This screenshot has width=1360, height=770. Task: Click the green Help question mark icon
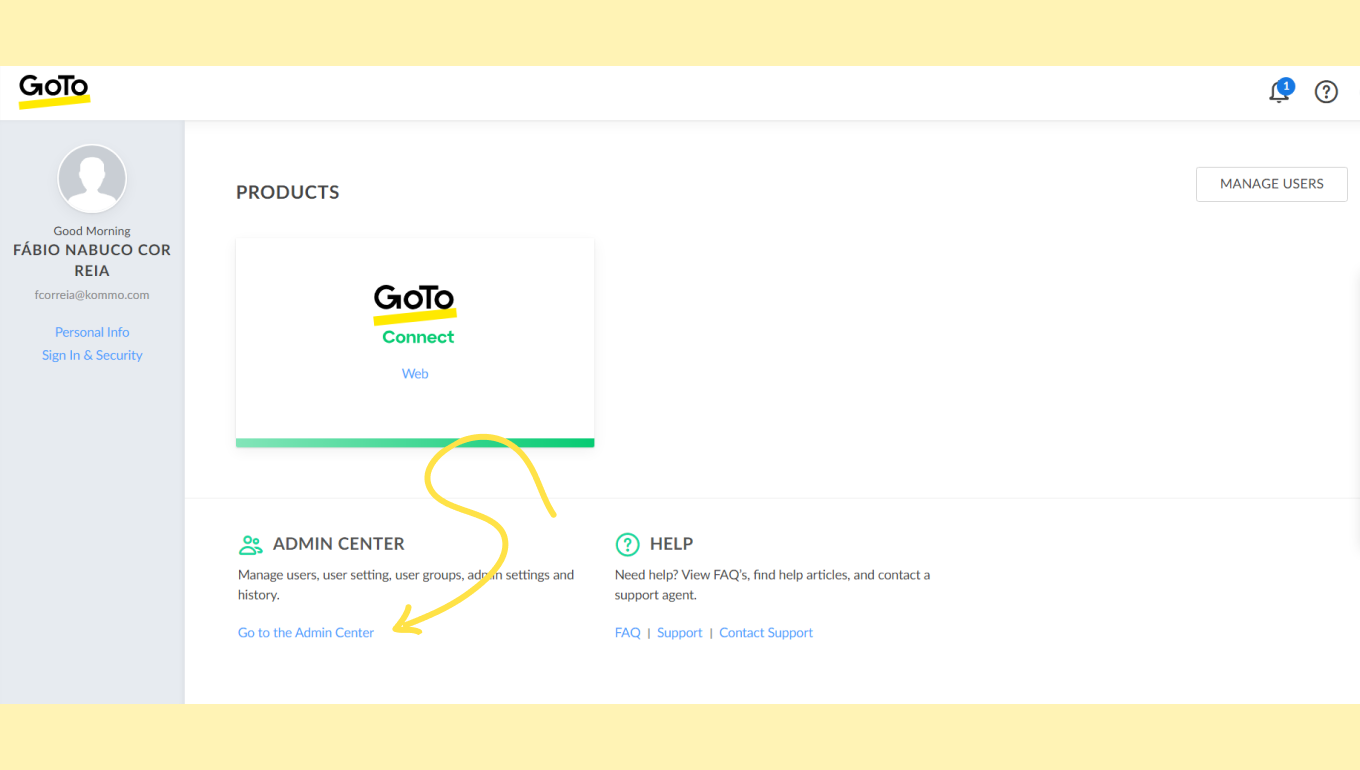(627, 544)
